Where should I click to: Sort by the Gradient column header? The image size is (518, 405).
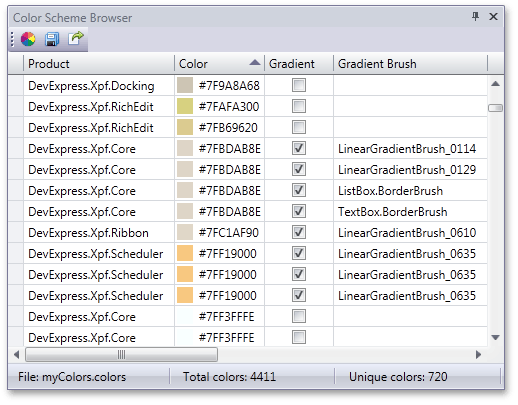(299, 63)
